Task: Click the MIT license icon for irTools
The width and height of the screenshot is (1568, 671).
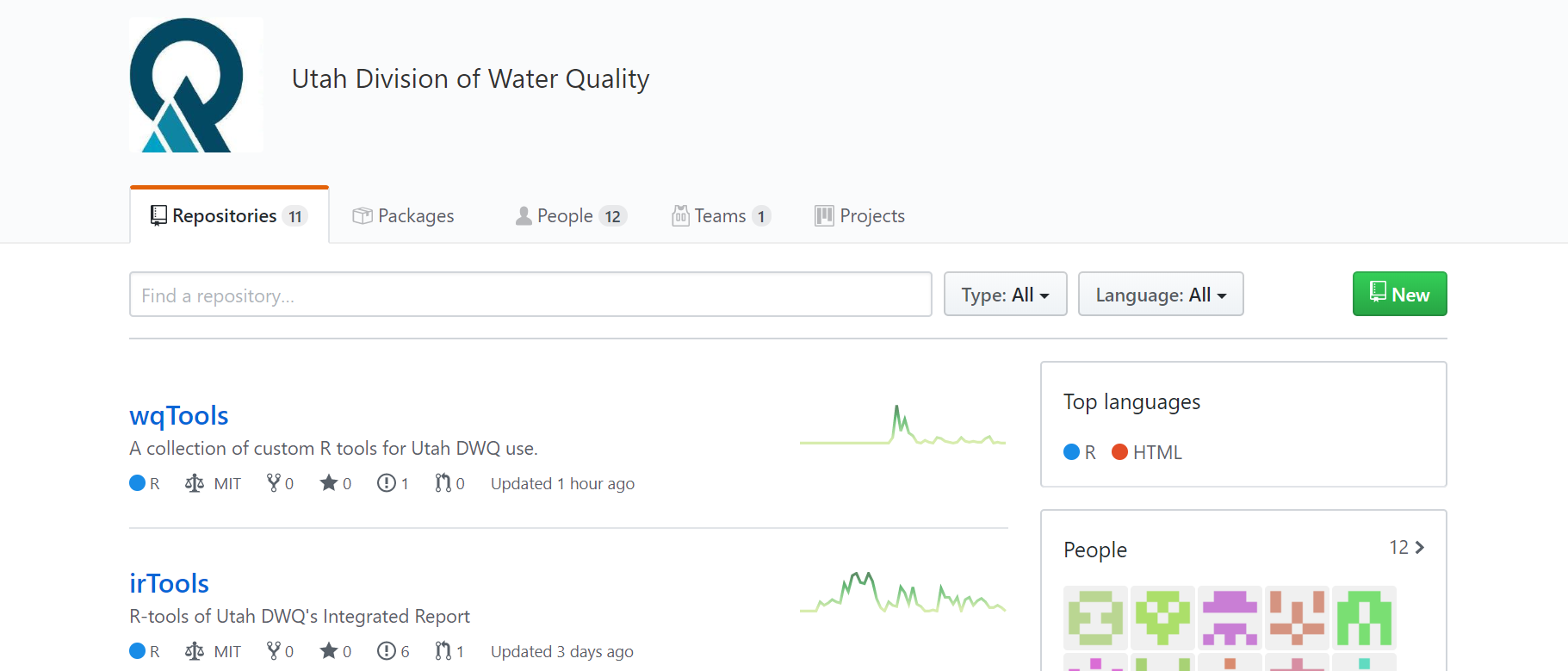Action: [x=195, y=651]
